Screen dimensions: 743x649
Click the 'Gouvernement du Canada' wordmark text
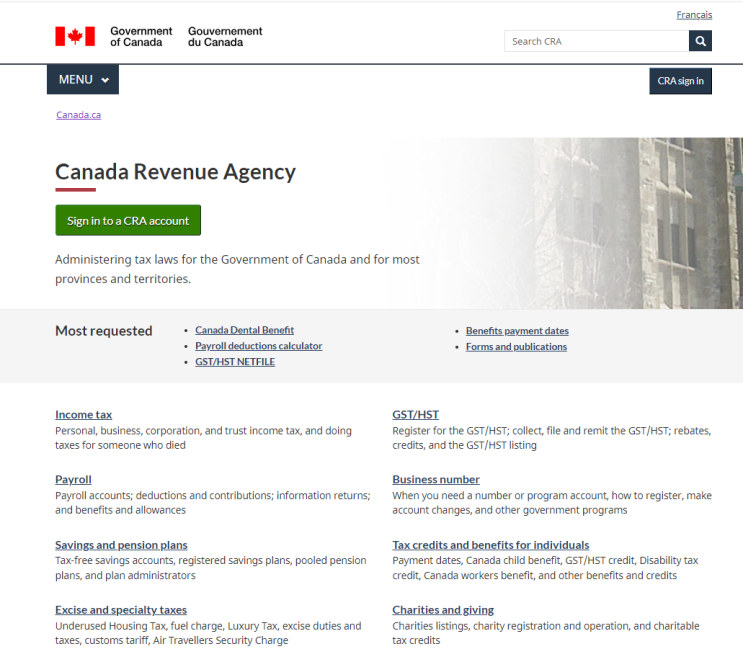[x=225, y=36]
